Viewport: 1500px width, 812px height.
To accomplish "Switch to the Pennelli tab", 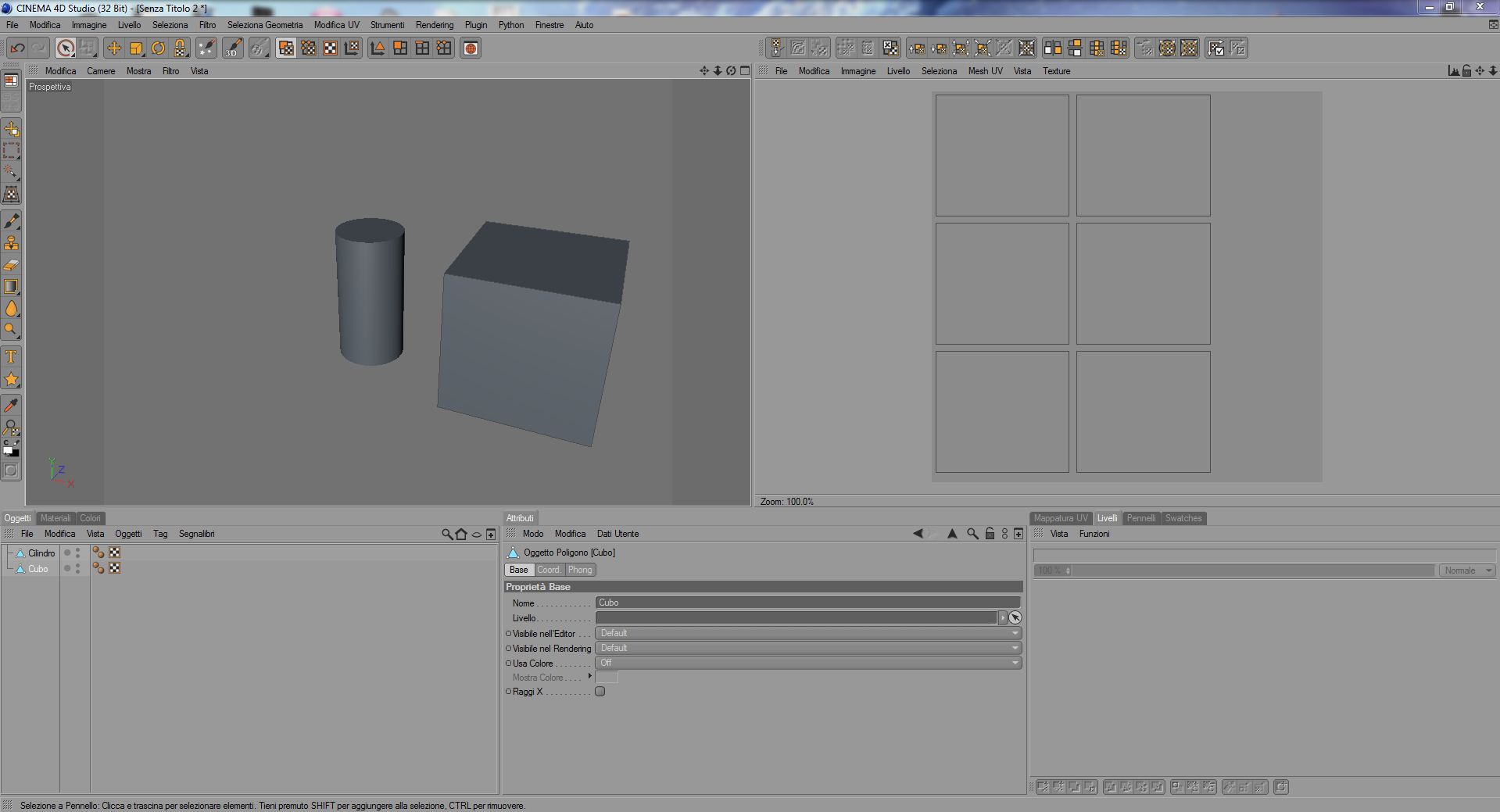I will [1141, 518].
